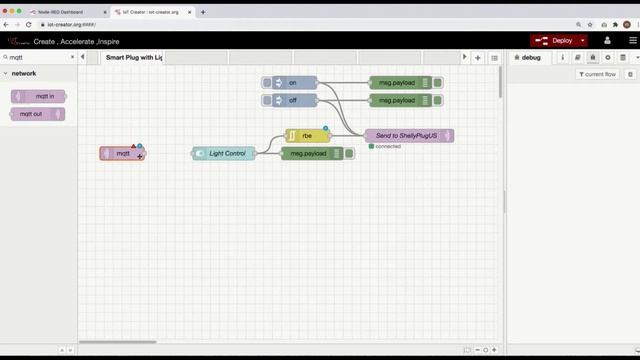Open the debug bug-icon sidebar tab

click(x=593, y=58)
